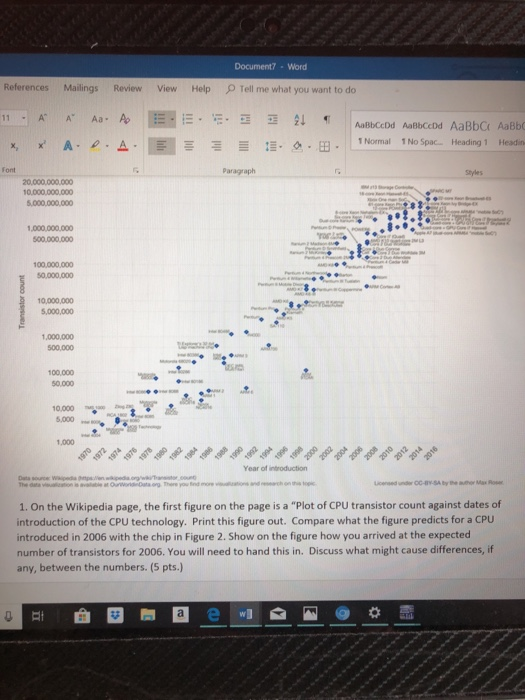The height and width of the screenshot is (700, 525).
Task: Apply subscript formatting
Action: point(13,146)
